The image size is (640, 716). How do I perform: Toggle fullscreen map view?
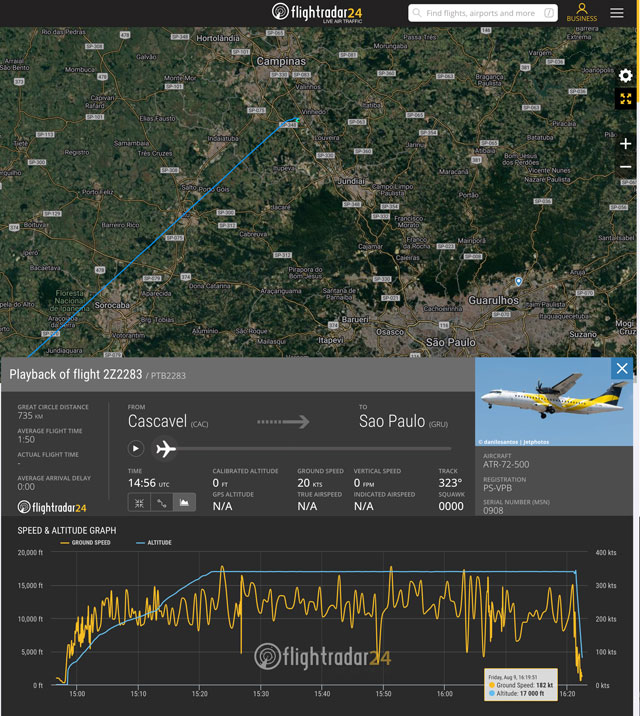click(x=625, y=99)
